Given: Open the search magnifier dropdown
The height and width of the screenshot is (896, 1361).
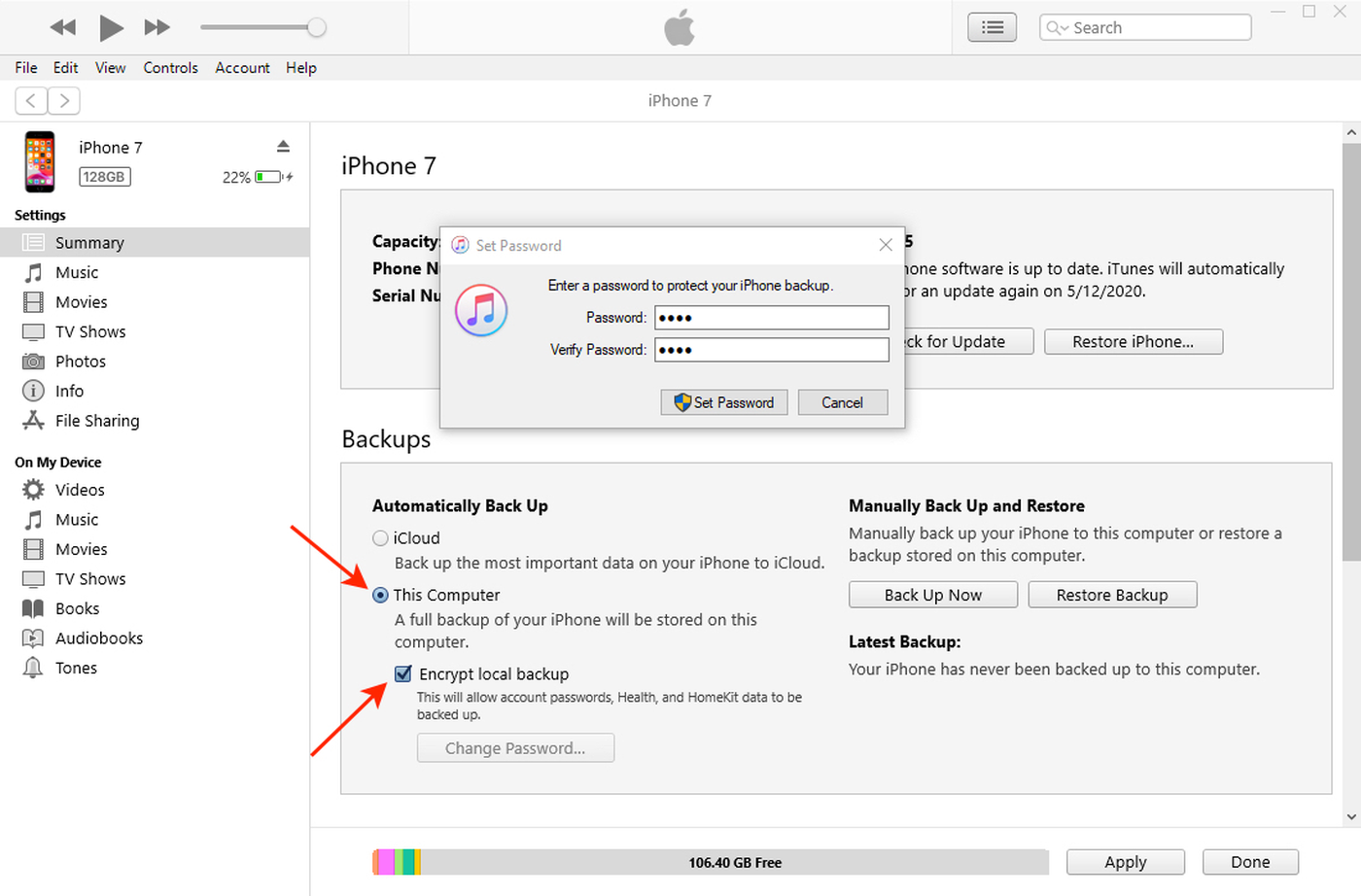Looking at the screenshot, I should click(1056, 28).
